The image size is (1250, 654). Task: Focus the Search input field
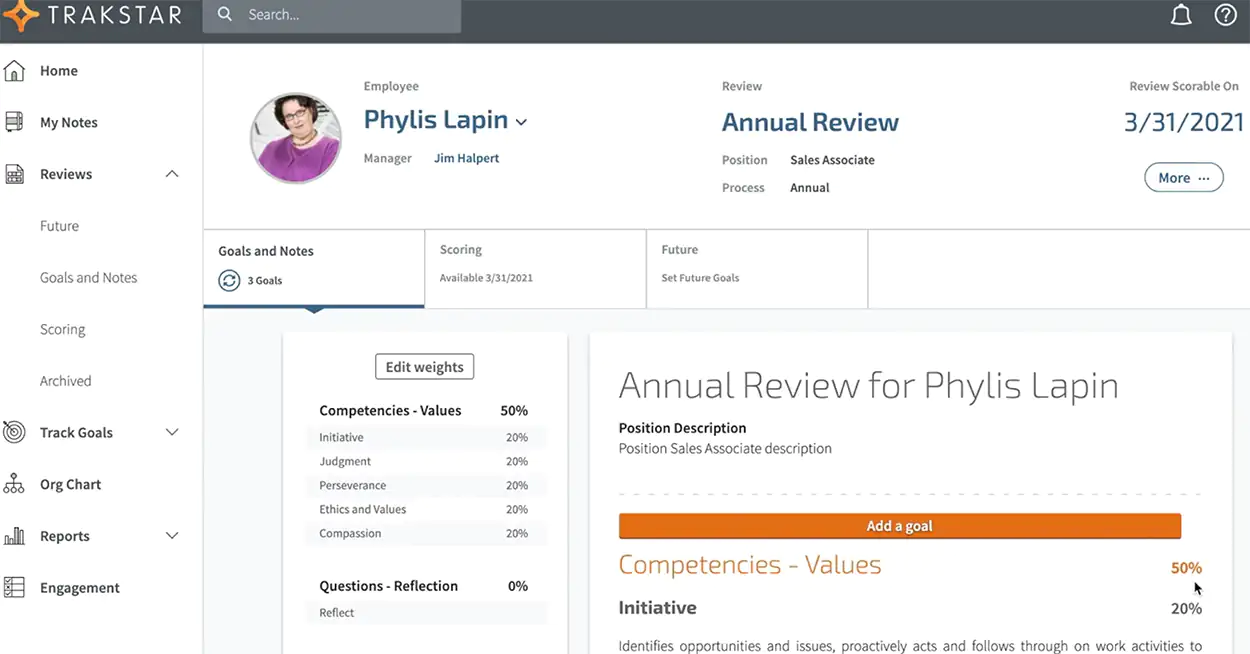[x=332, y=15]
